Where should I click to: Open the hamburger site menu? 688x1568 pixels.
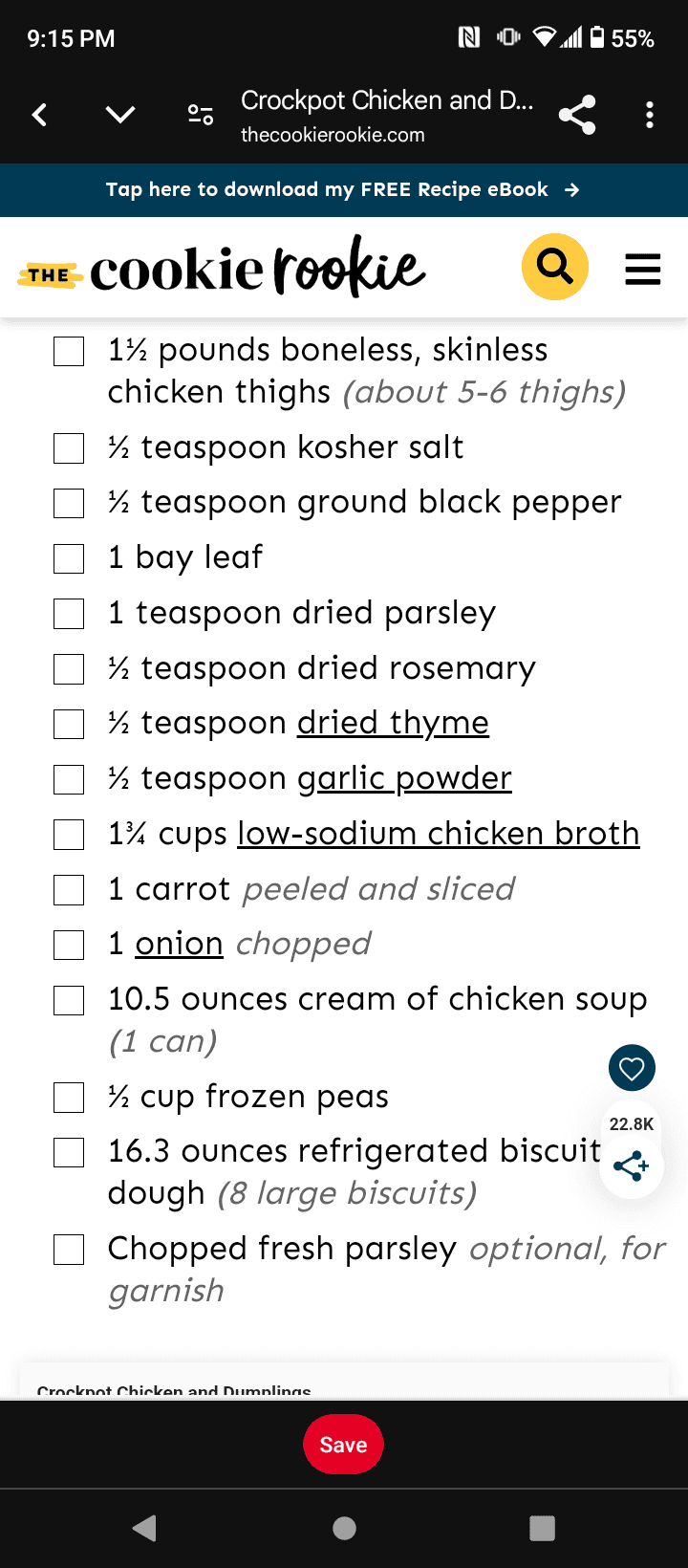click(x=643, y=269)
